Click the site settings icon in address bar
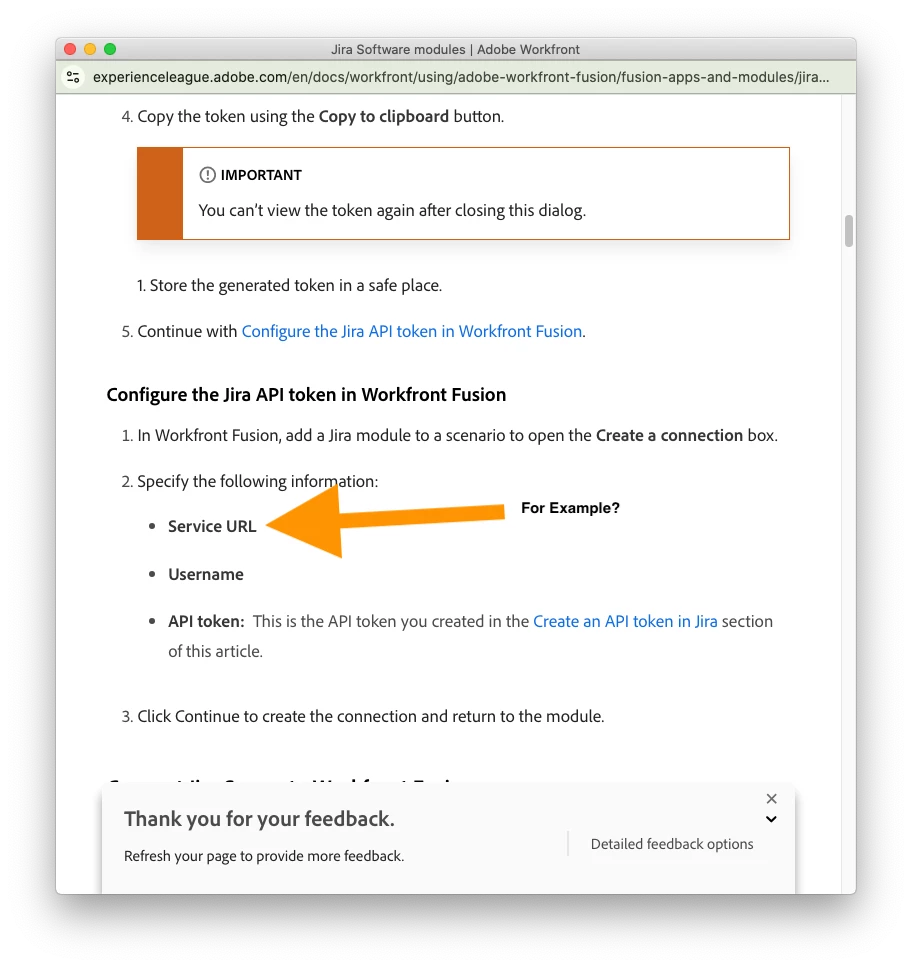Viewport: 912px width, 968px height. (73, 77)
